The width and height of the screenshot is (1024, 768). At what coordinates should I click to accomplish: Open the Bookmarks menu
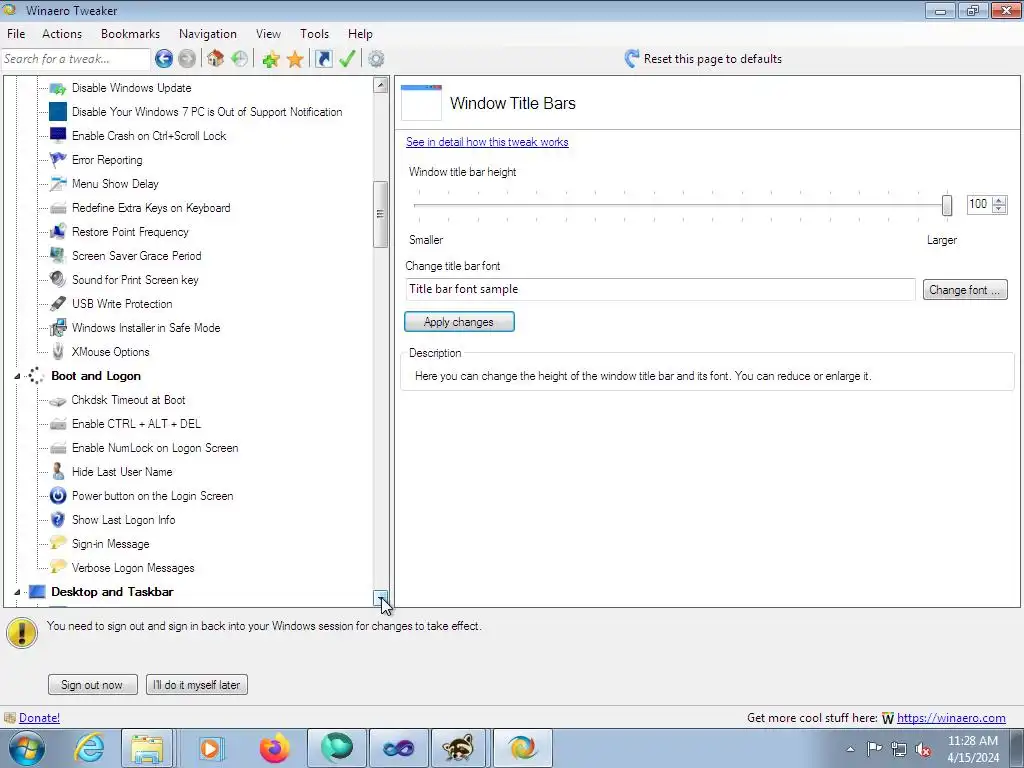point(130,34)
